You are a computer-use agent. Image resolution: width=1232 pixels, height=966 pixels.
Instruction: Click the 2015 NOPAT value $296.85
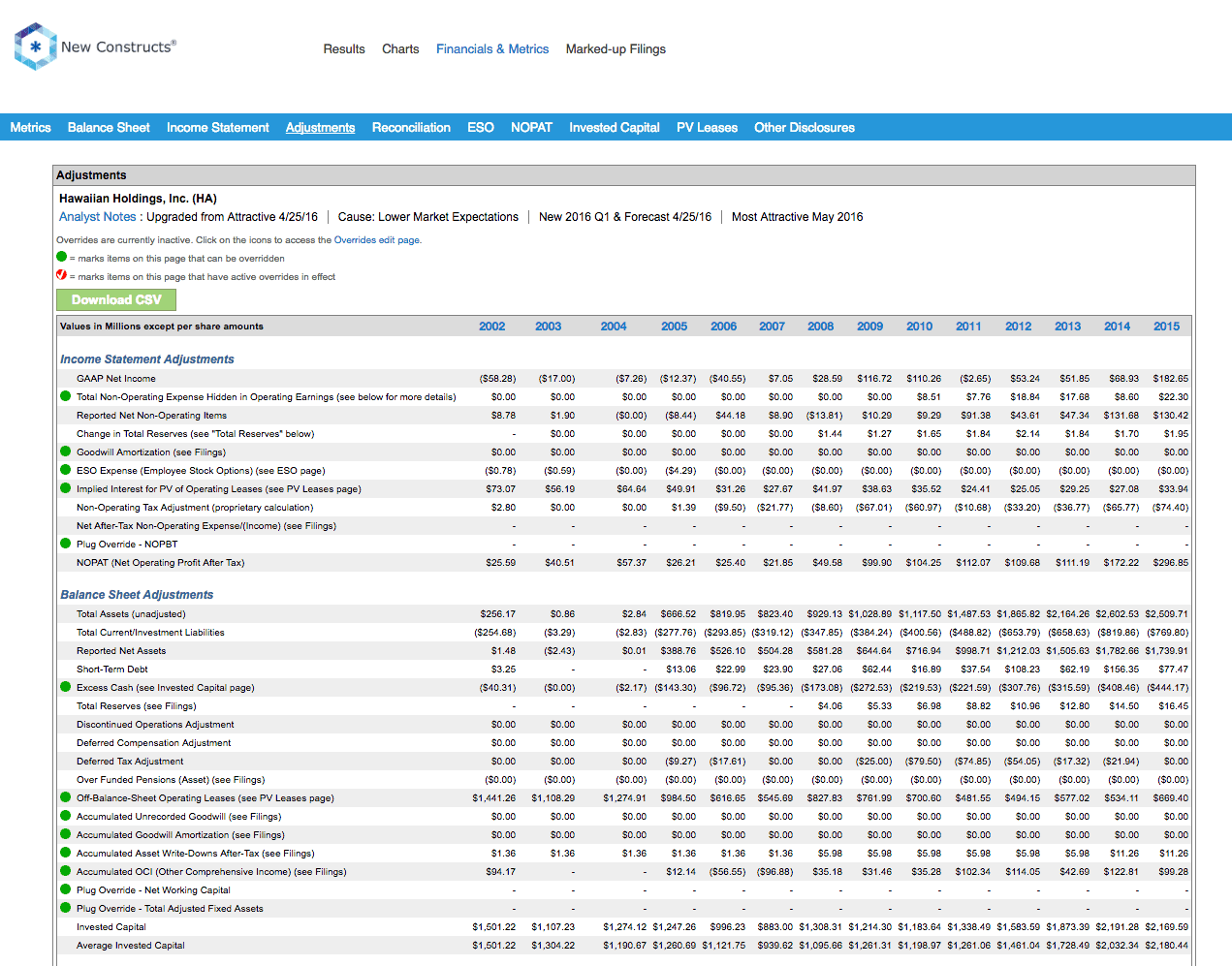[1170, 563]
